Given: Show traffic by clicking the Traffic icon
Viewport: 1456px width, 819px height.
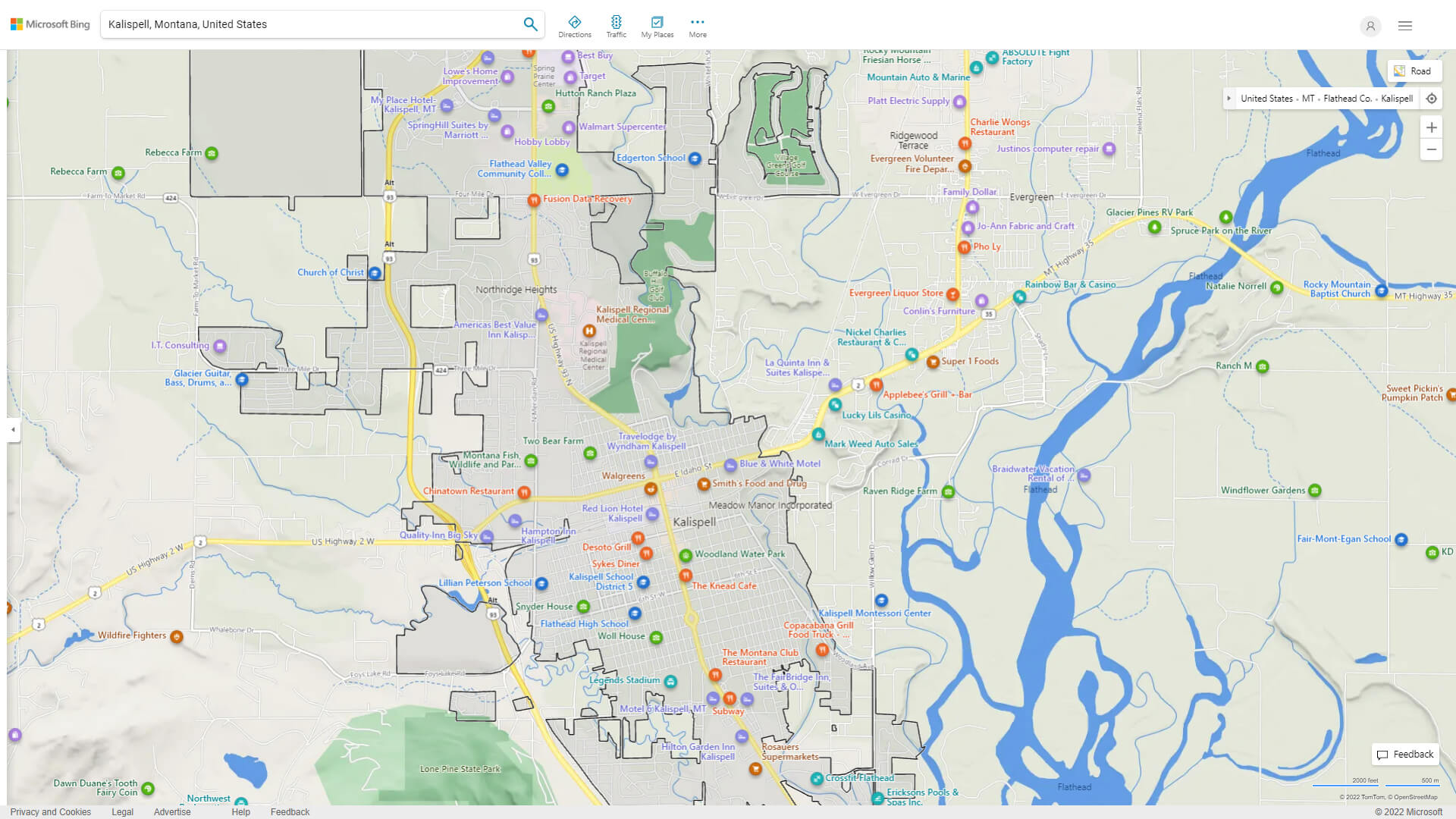Looking at the screenshot, I should click(617, 24).
